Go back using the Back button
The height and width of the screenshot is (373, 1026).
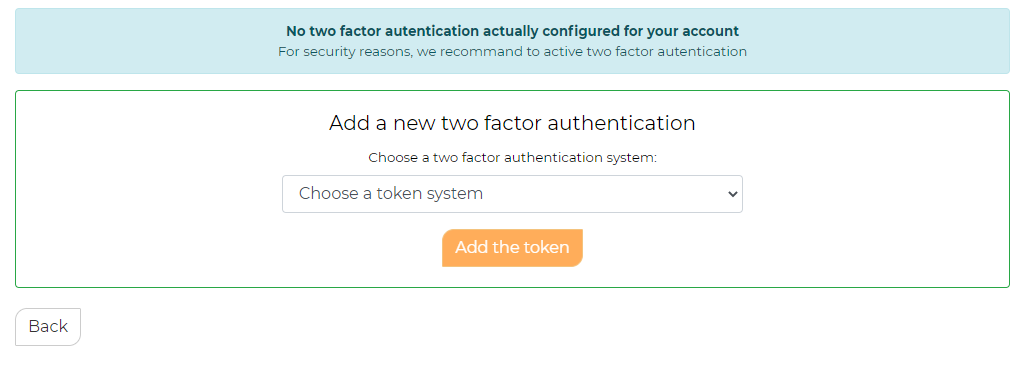coord(48,327)
